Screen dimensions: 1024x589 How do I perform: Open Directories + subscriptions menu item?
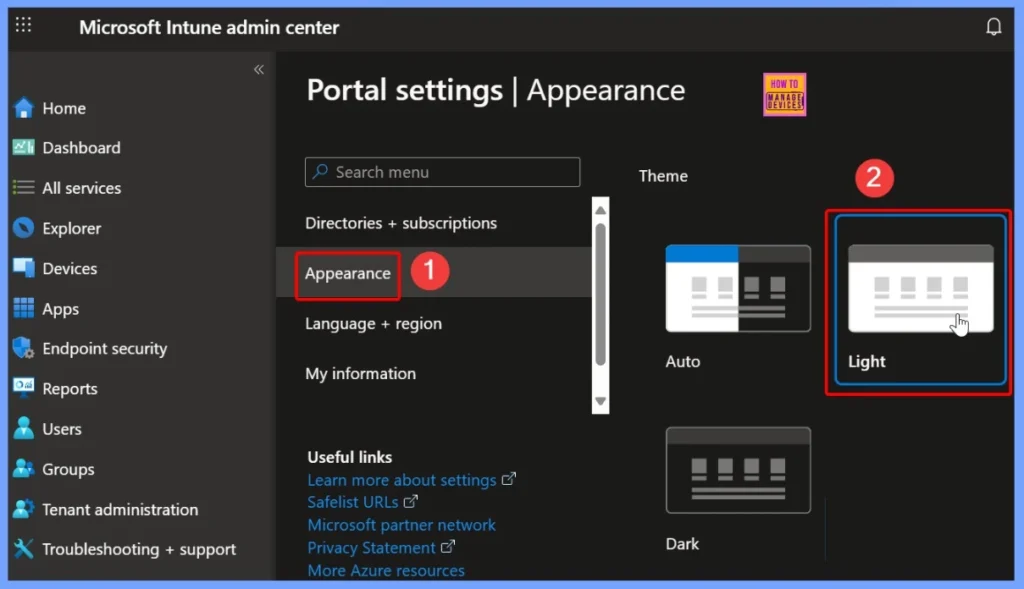[x=400, y=223]
